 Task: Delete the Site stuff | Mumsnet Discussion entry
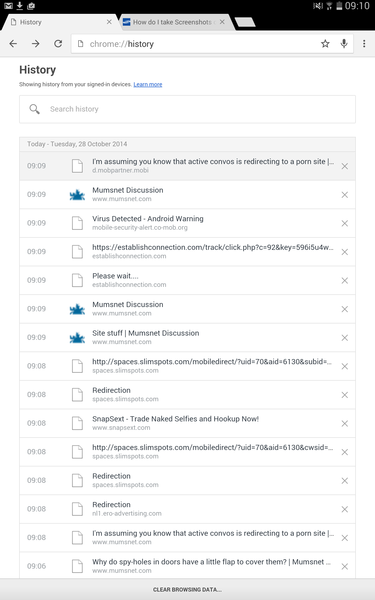345,338
